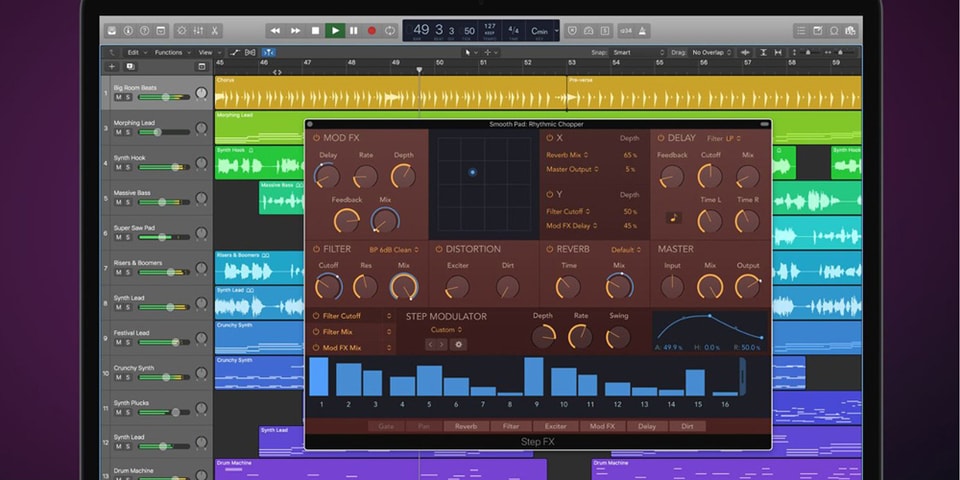The width and height of the screenshot is (960, 480).
Task: Click the add track plus icon
Action: pyautogui.click(x=112, y=67)
